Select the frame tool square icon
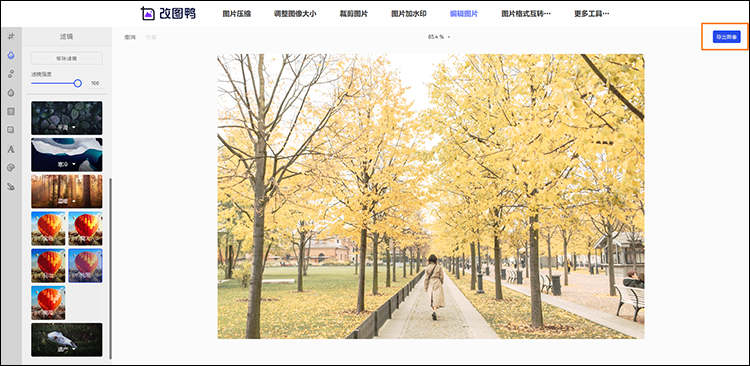Viewport: 750px width, 366px height. point(11,111)
